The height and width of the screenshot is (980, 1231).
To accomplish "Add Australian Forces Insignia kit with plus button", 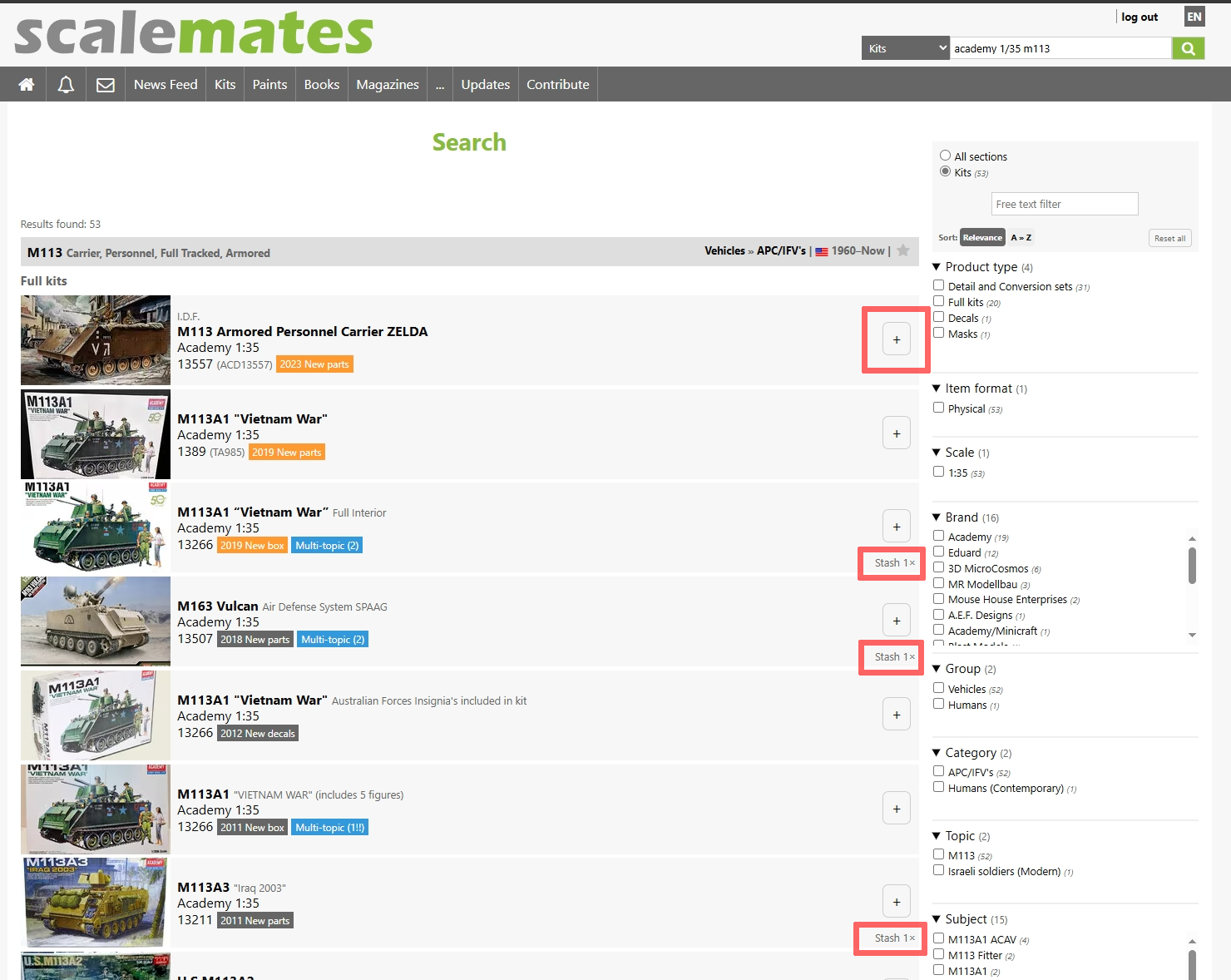I will click(x=897, y=714).
